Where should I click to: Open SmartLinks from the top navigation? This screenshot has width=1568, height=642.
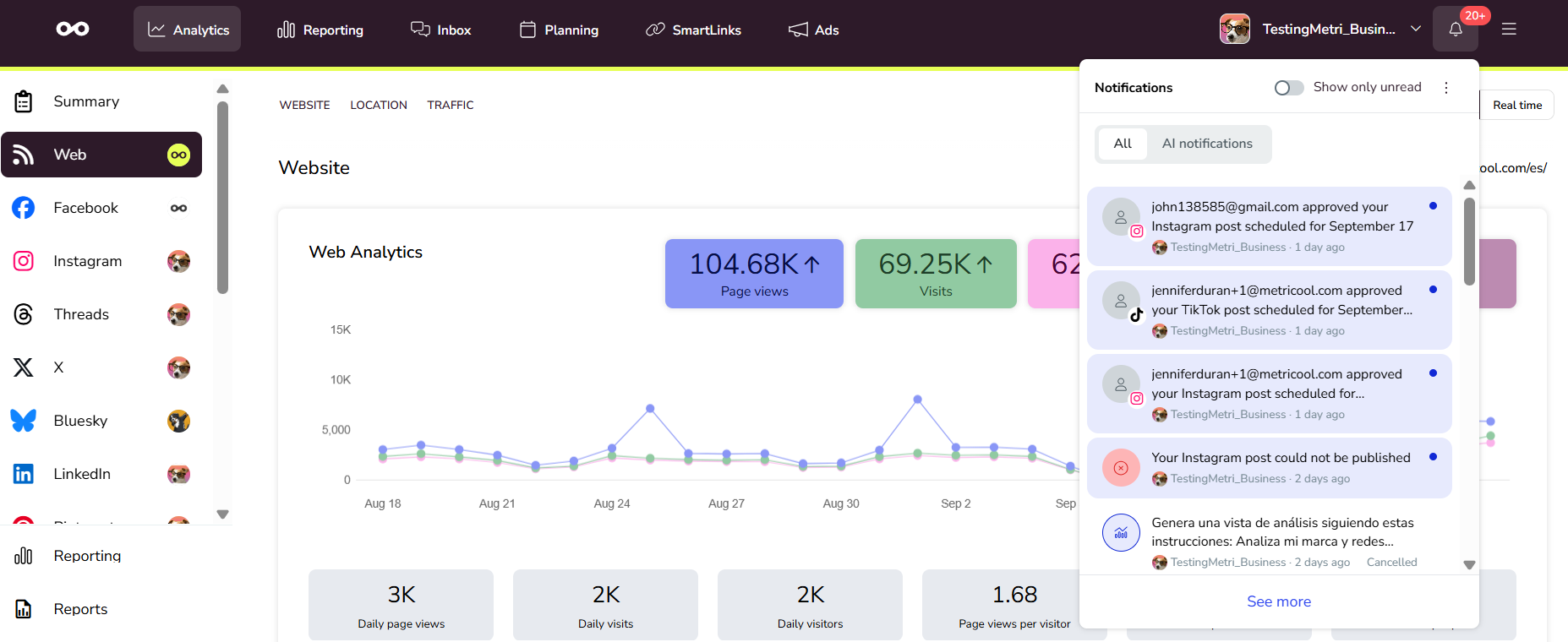point(693,30)
